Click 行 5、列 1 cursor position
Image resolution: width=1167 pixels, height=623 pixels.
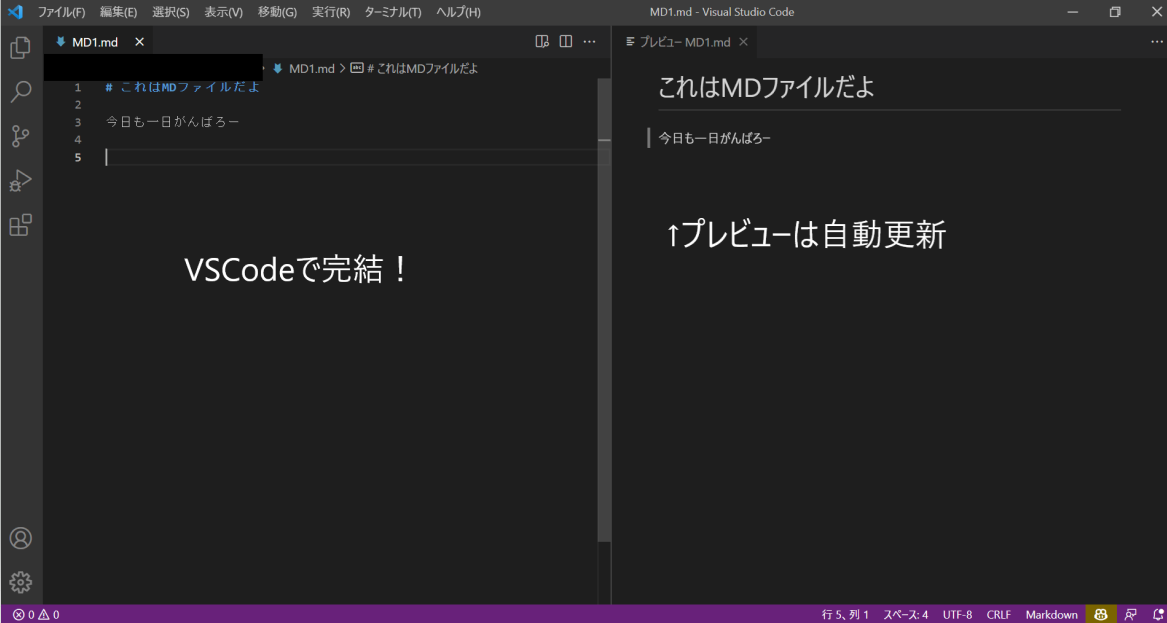845,615
